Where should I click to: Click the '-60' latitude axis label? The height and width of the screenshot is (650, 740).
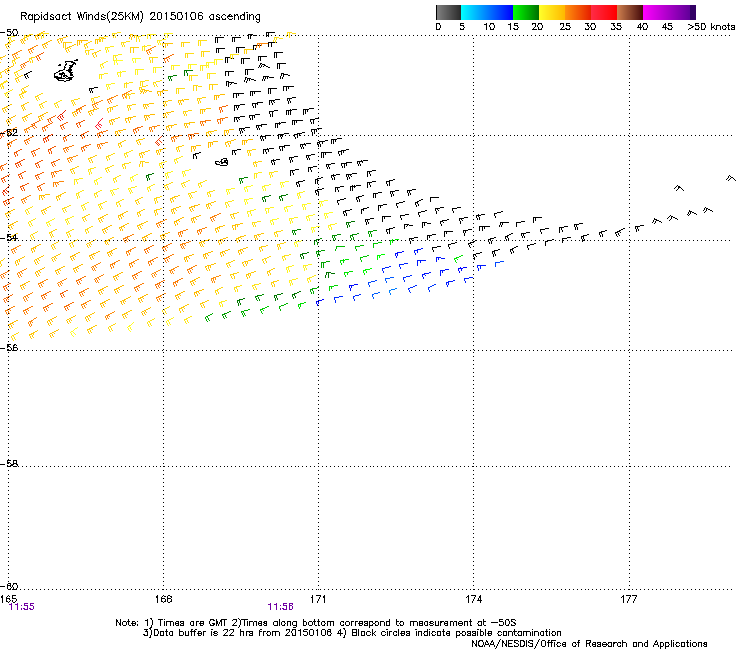point(9,586)
